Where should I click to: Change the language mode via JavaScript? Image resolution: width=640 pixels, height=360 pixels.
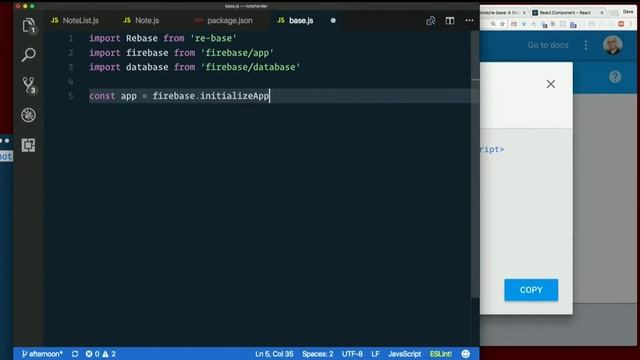pos(404,354)
